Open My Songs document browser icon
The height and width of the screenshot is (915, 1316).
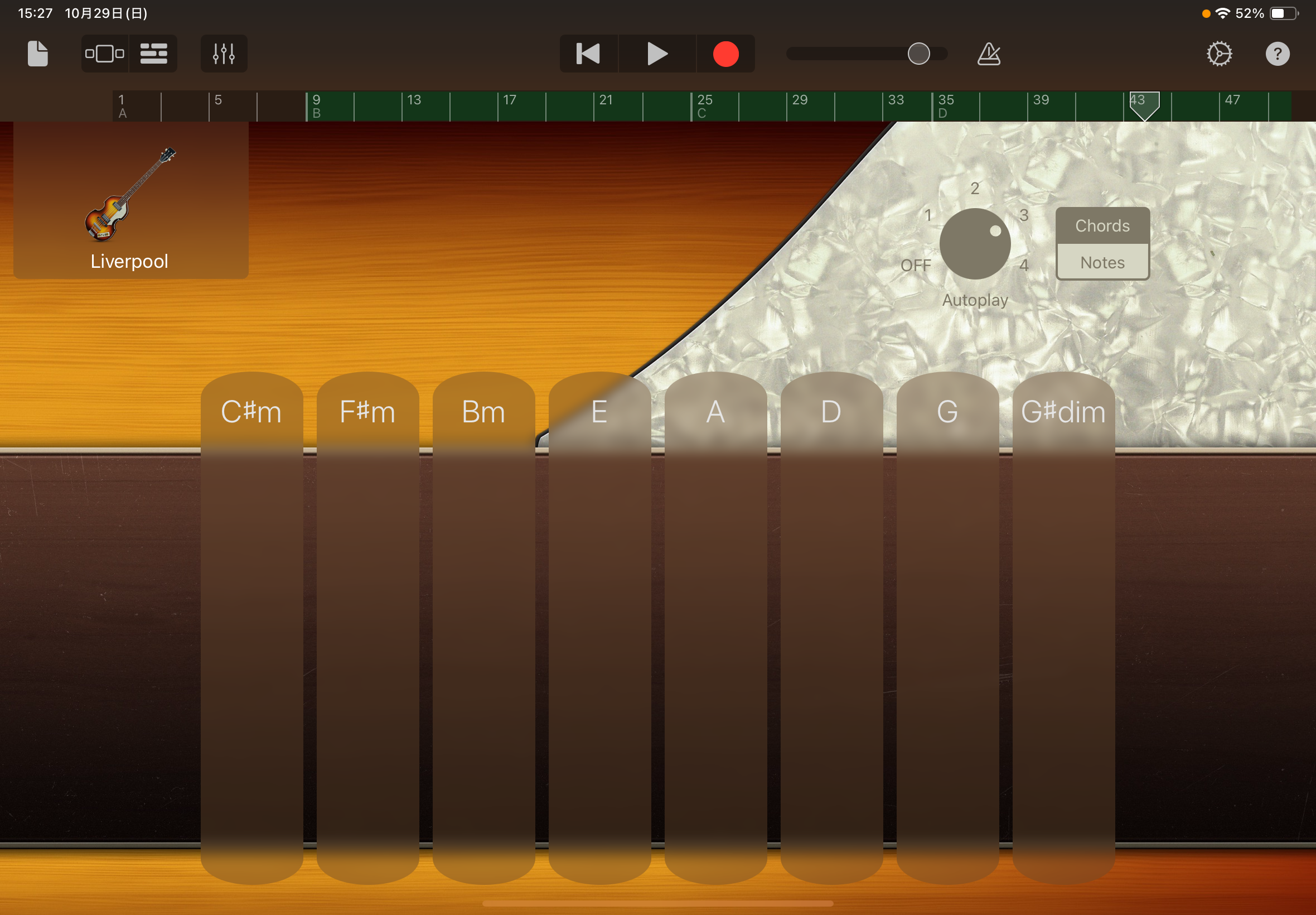(38, 54)
